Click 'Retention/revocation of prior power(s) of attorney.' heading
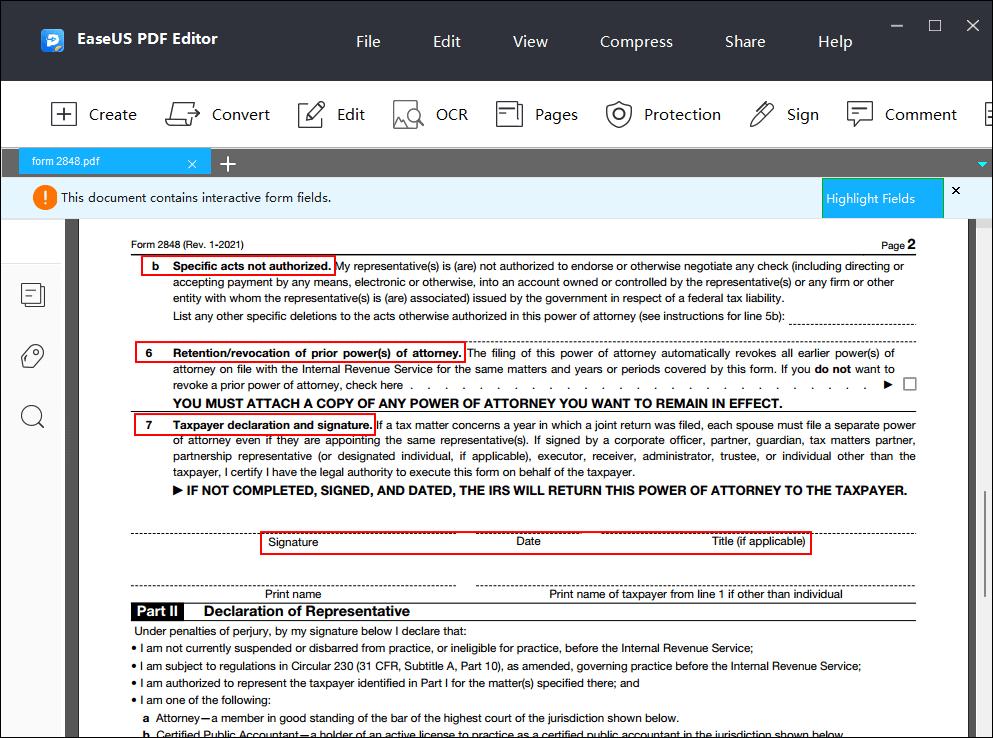Screen dimensions: 993x738 [x=317, y=353]
